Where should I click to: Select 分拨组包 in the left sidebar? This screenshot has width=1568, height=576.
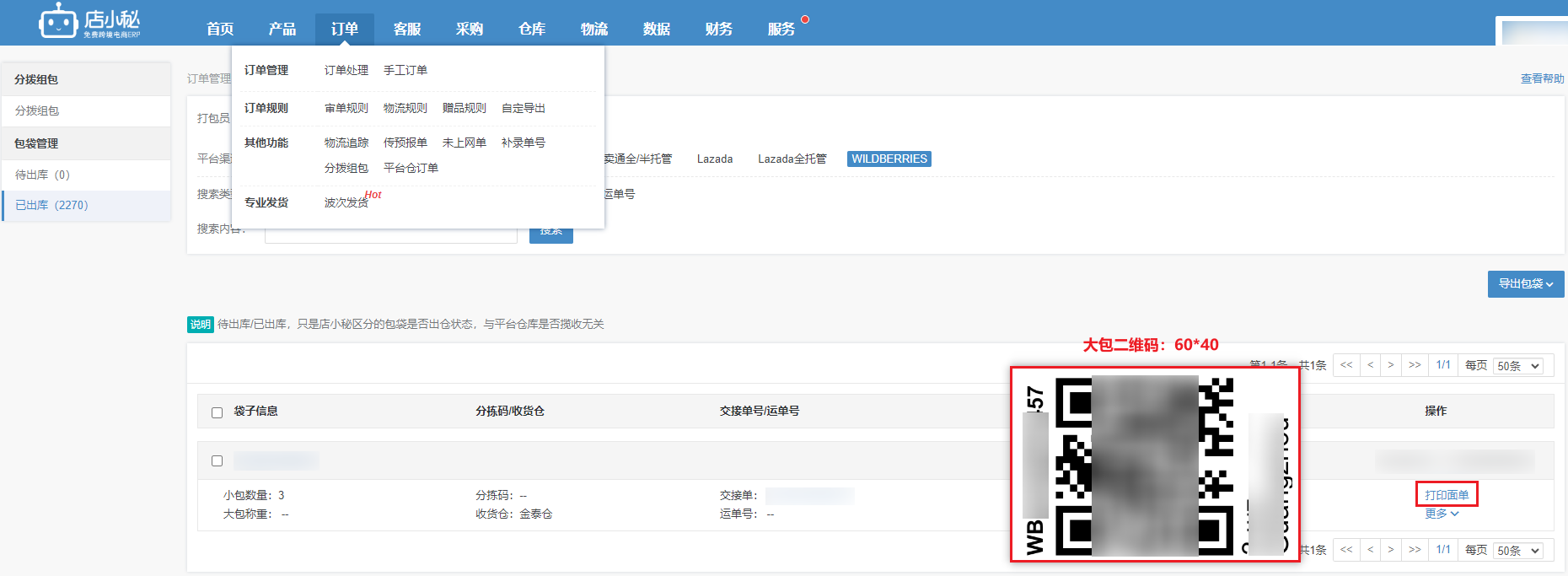click(x=86, y=110)
